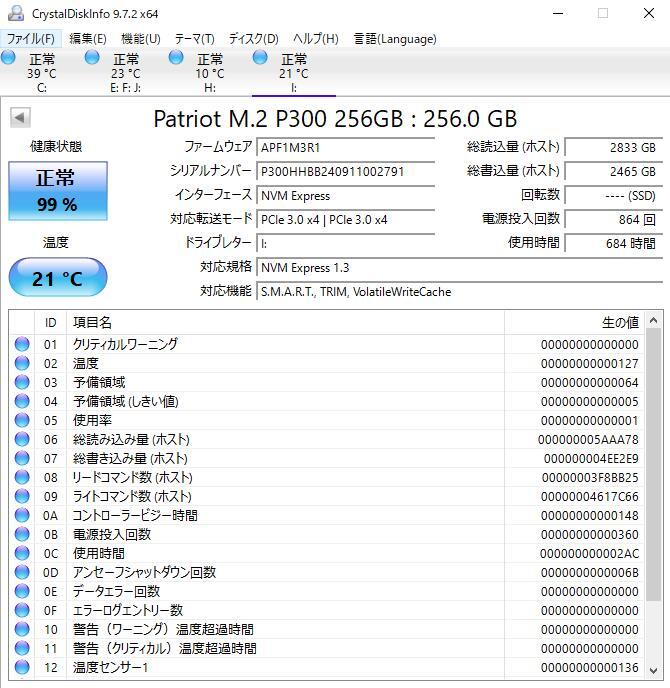670x688 pixels.
Task: Click the status orb for 使用率 row
Action: (22, 420)
